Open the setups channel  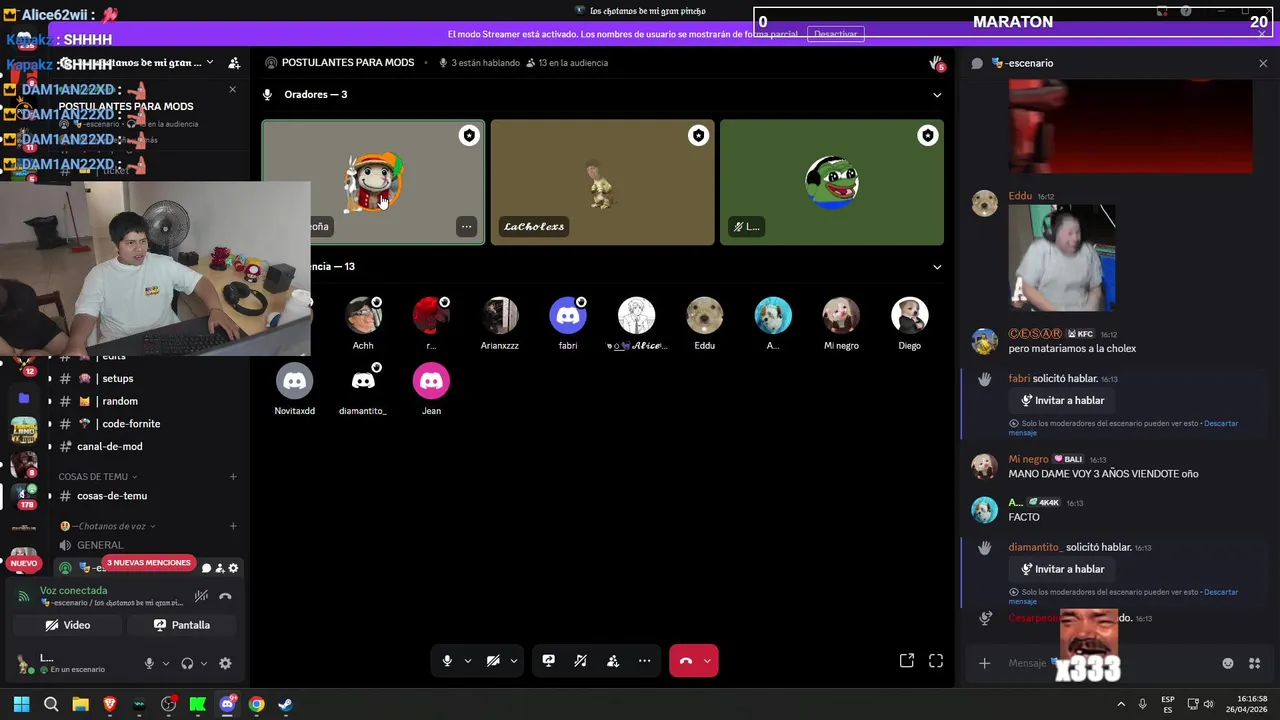[147, 378]
